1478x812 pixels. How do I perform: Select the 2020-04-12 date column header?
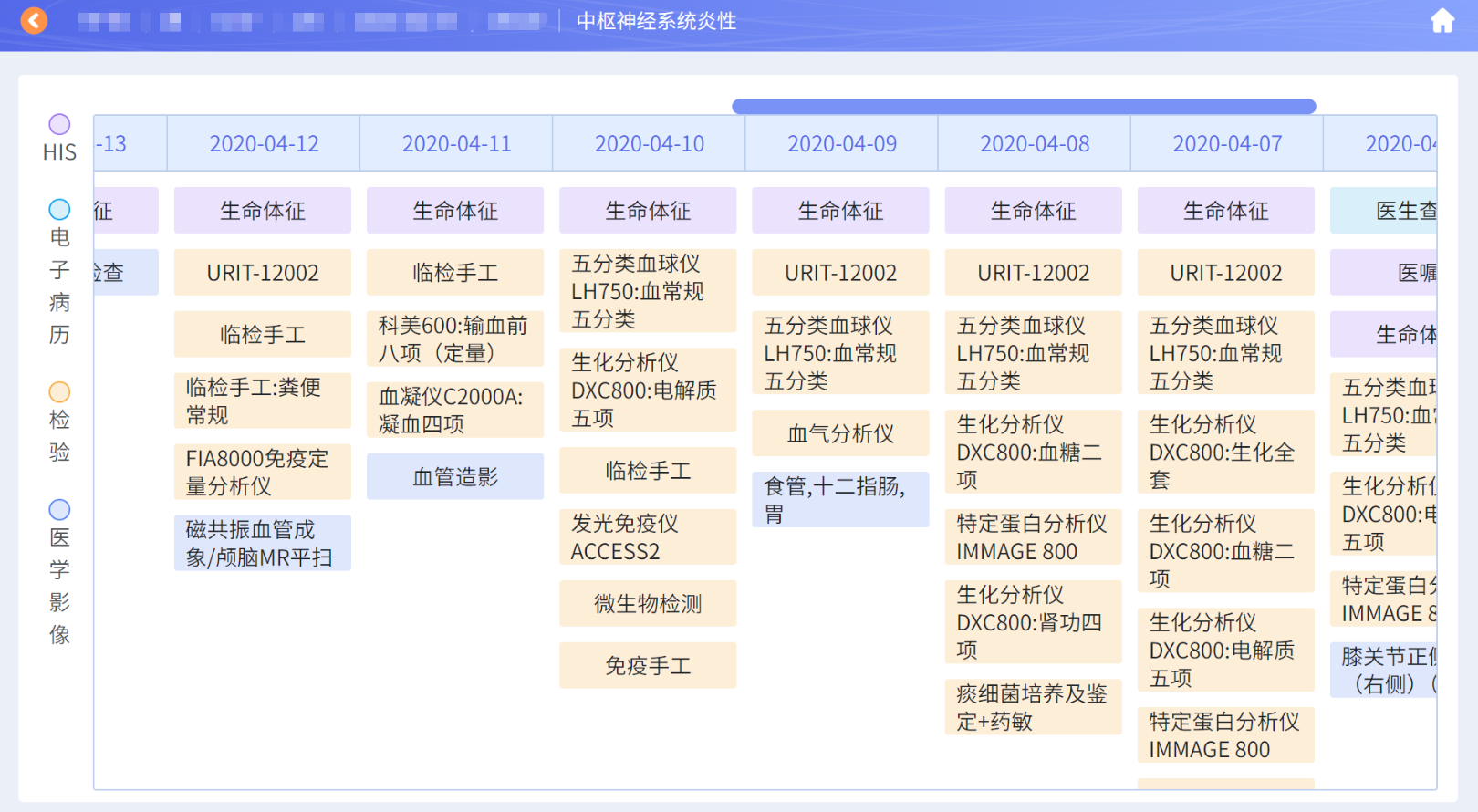click(x=264, y=144)
